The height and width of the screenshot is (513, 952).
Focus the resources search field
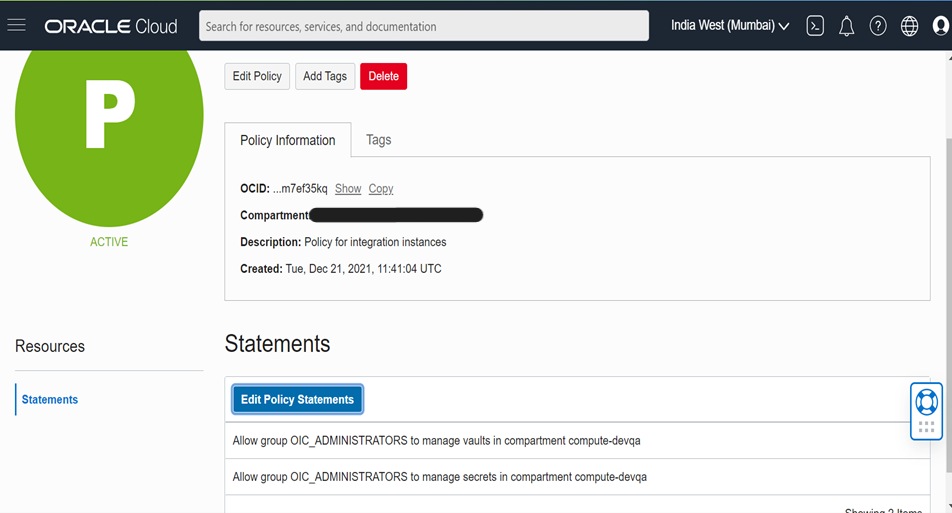pos(424,26)
